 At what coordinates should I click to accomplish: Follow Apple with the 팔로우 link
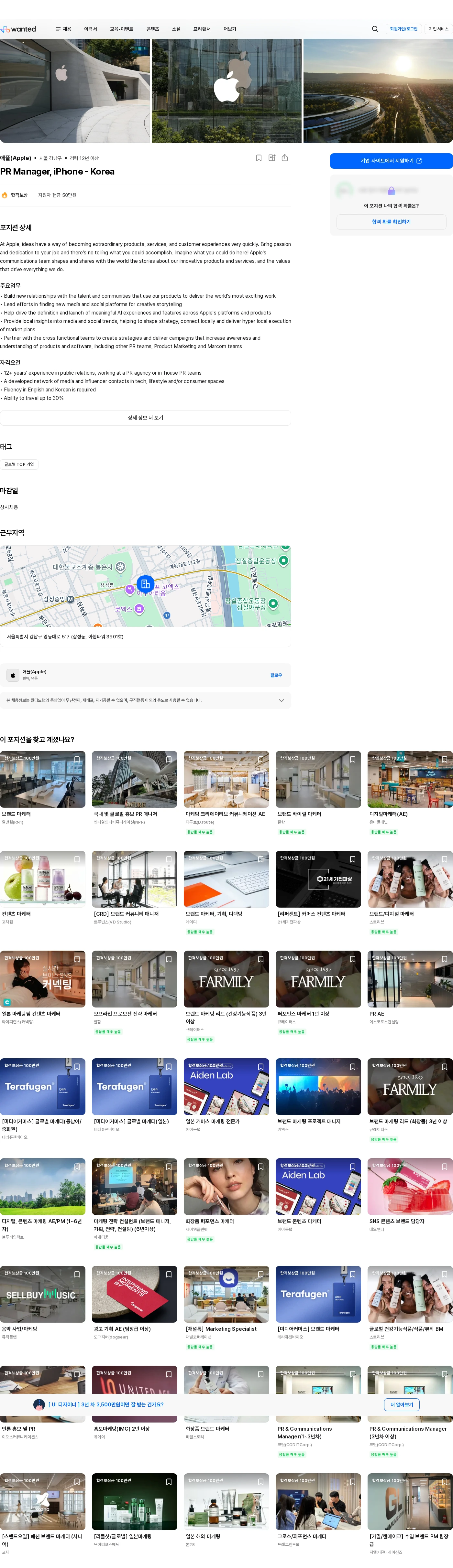pos(276,675)
